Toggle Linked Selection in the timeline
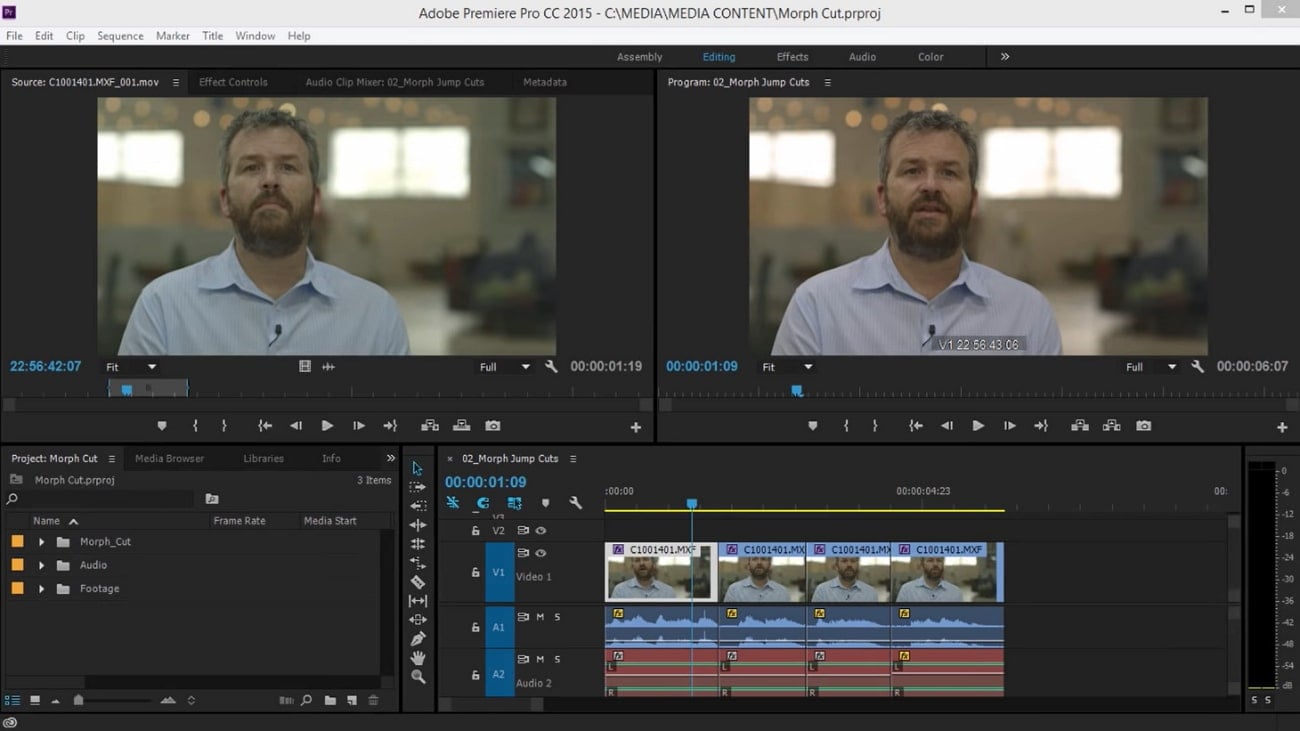 [514, 503]
